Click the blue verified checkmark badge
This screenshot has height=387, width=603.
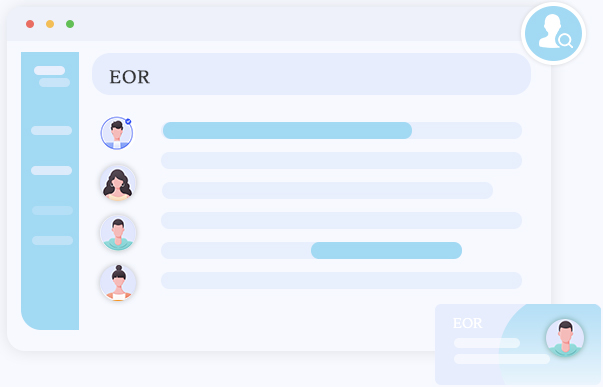pyautogui.click(x=128, y=122)
